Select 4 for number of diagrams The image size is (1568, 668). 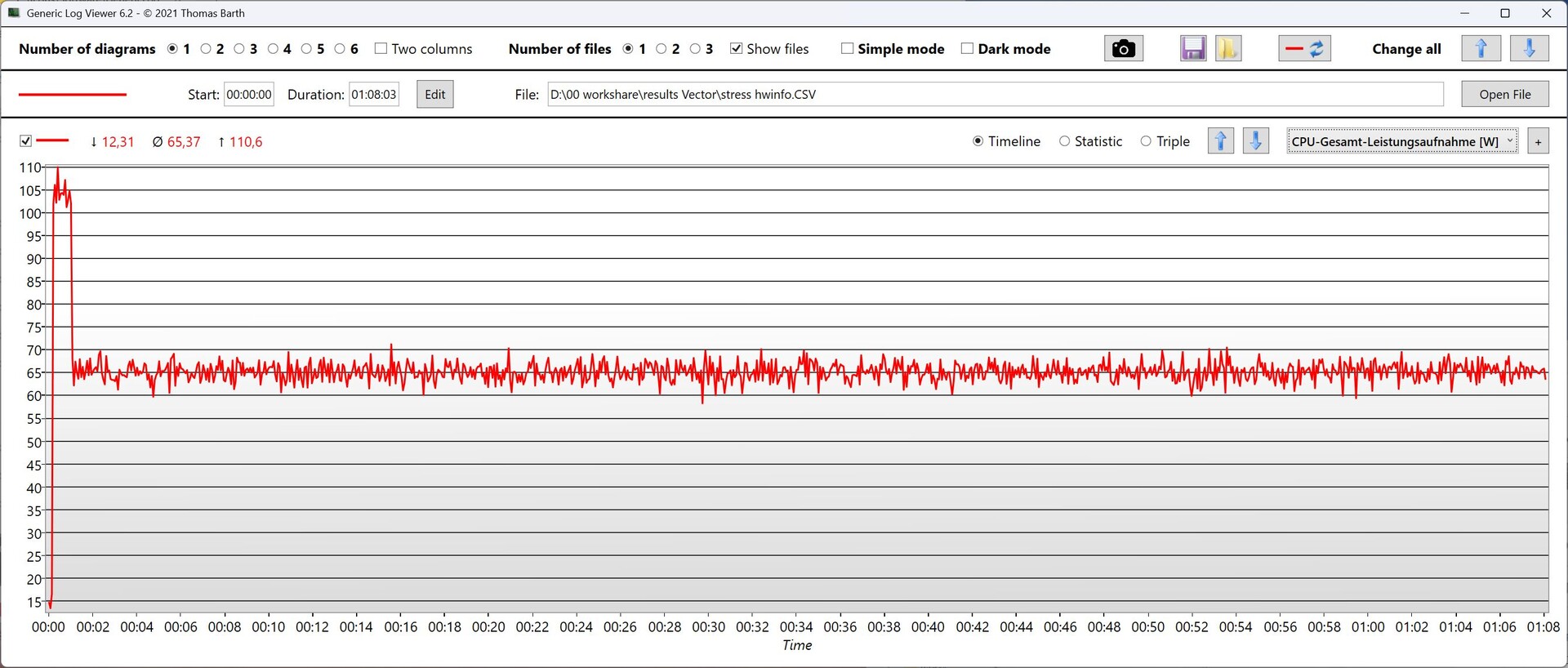coord(273,49)
